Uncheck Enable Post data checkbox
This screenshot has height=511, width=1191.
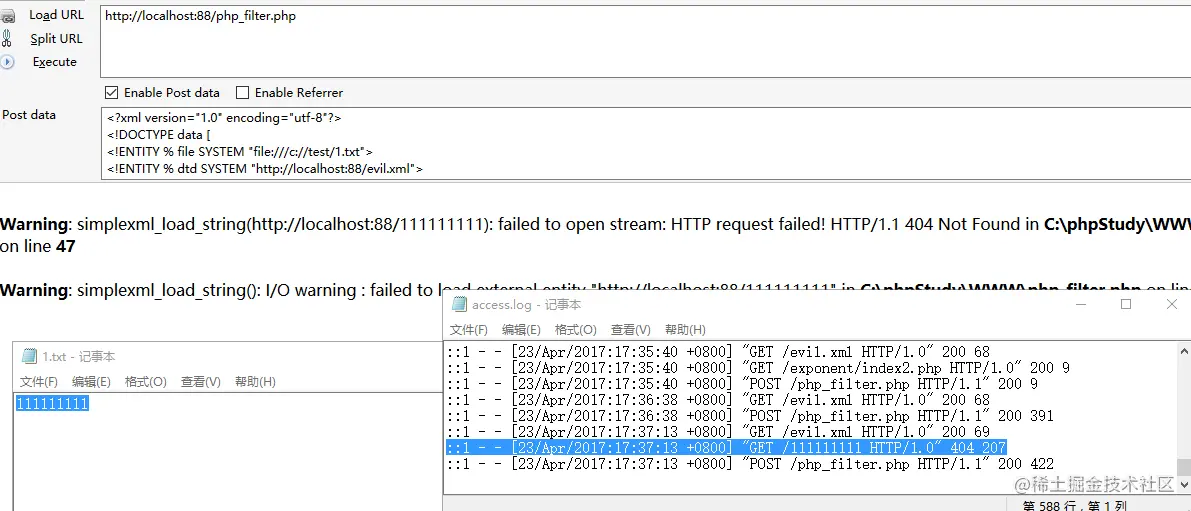coord(112,93)
